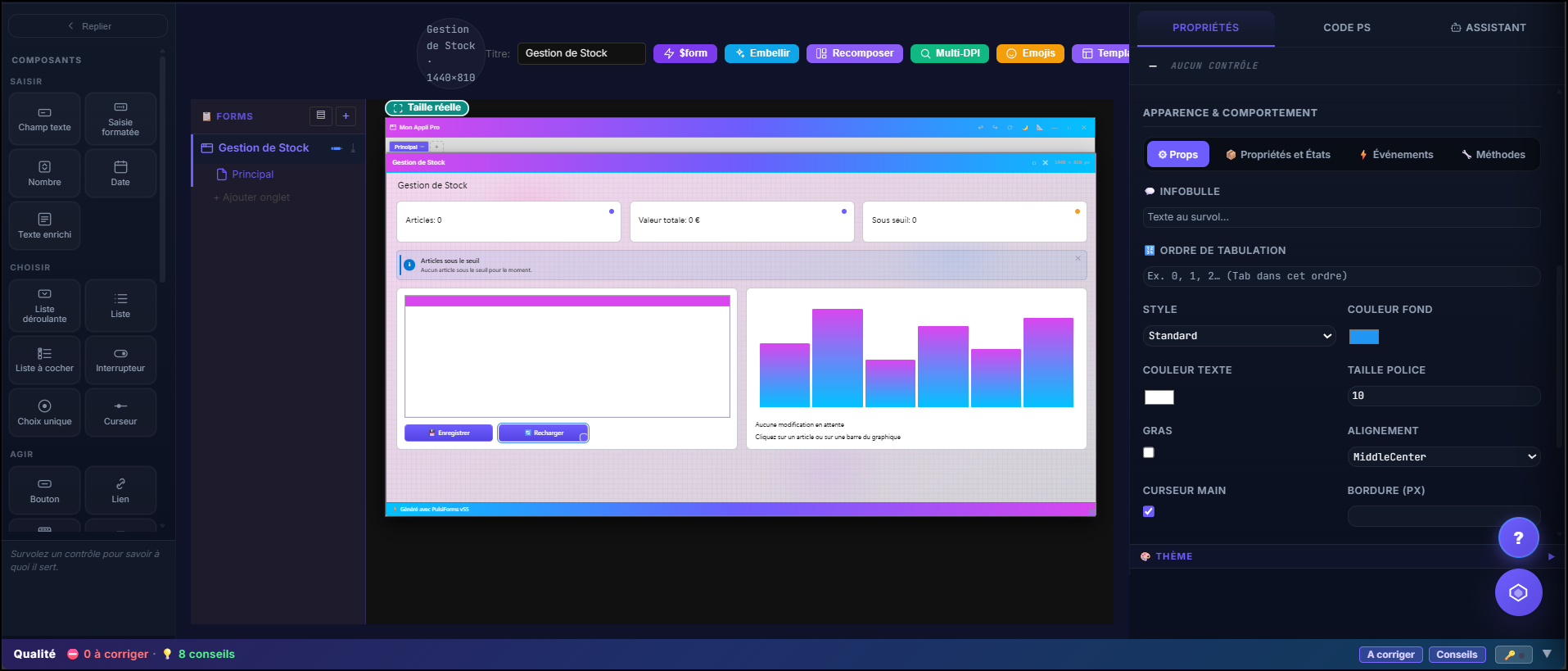This screenshot has width=1568, height=671.
Task: Add the Liste à cocher component
Action: (45, 360)
